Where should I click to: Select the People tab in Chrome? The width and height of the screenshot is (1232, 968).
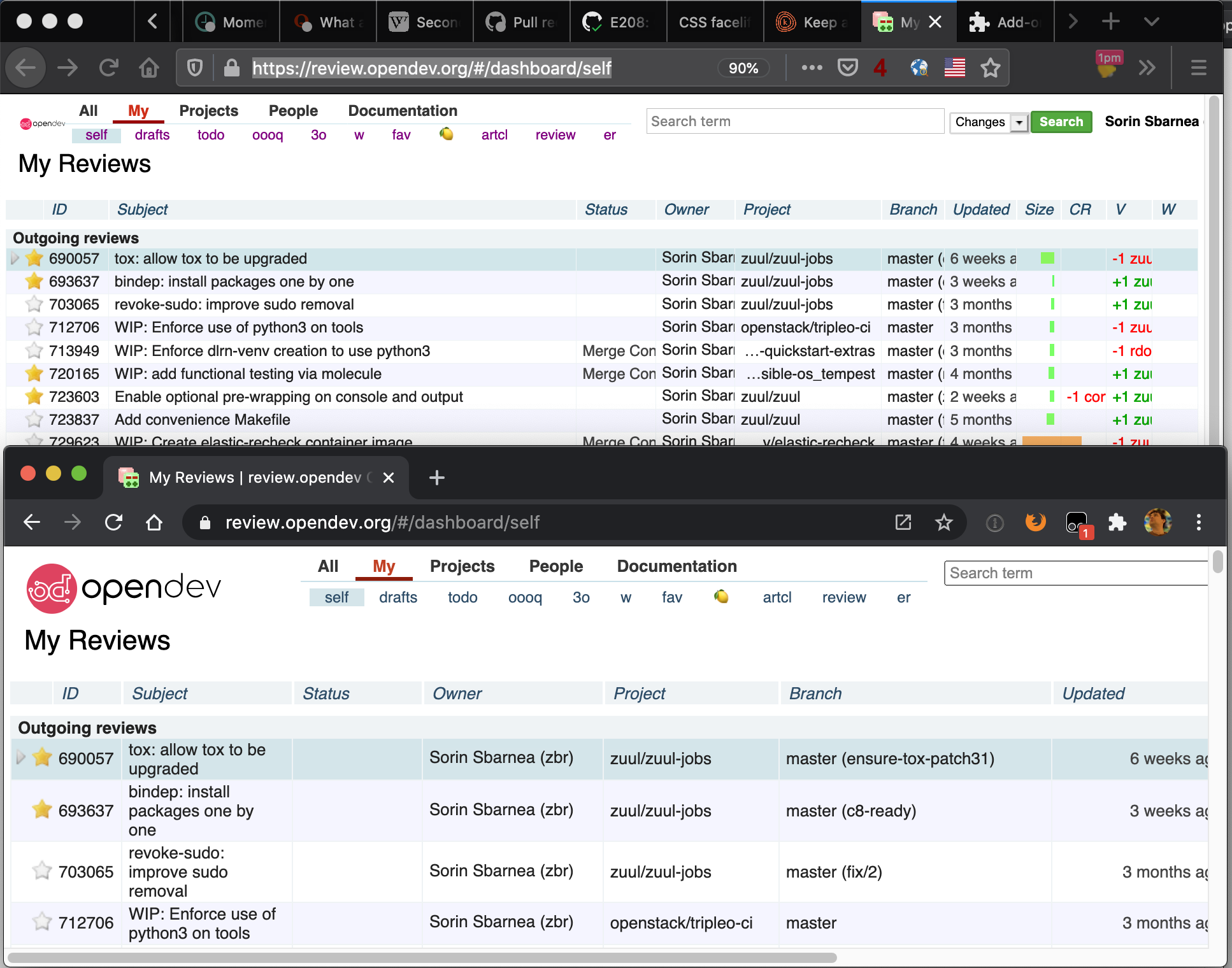(555, 566)
